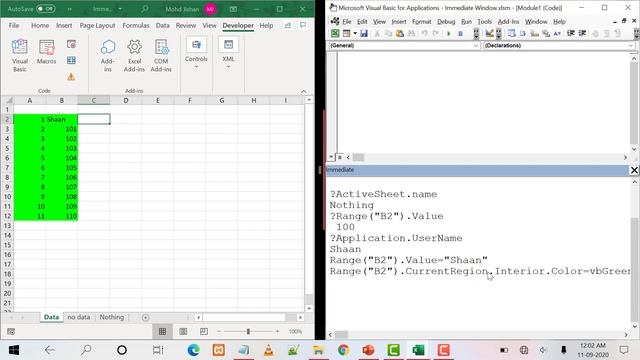
Task: Click the Break pause icon in VBA
Action: 460,33
